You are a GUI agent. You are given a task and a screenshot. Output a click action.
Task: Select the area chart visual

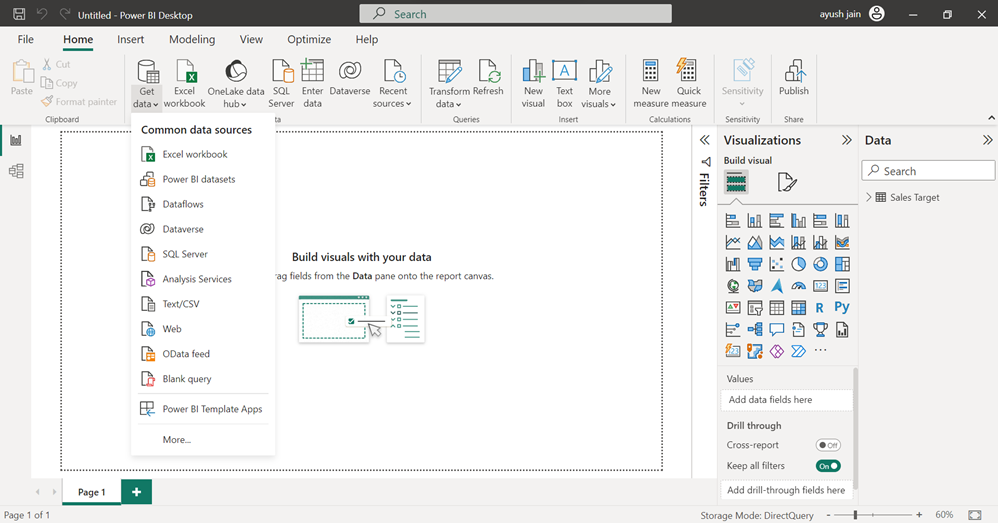(x=755, y=242)
